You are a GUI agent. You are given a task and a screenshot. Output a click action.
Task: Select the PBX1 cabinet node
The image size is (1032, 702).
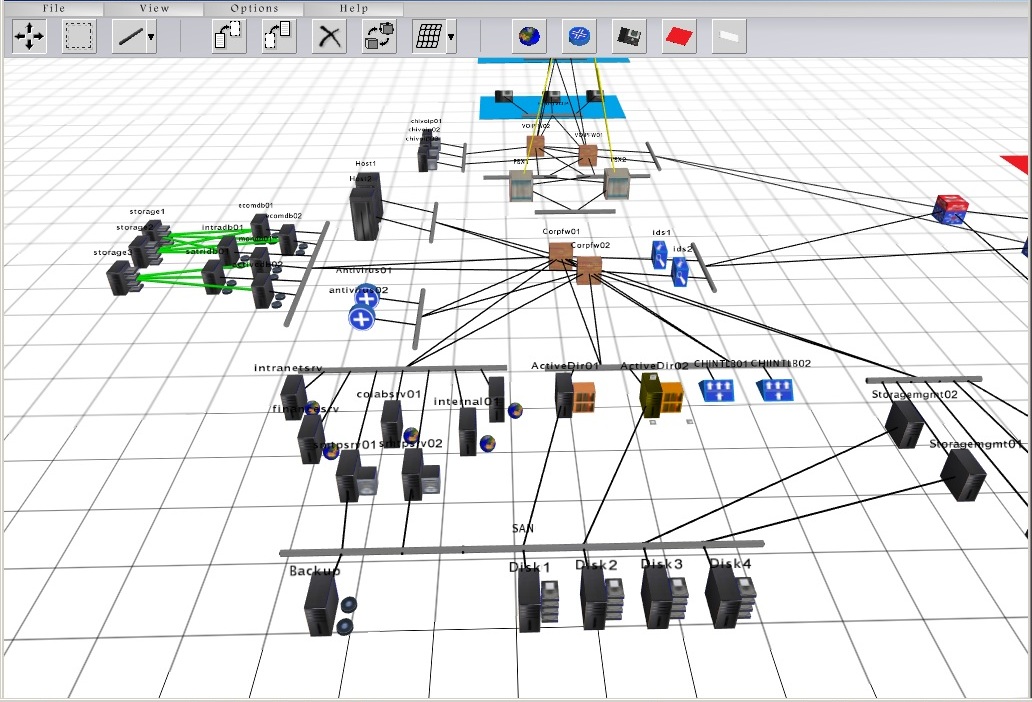[x=521, y=185]
